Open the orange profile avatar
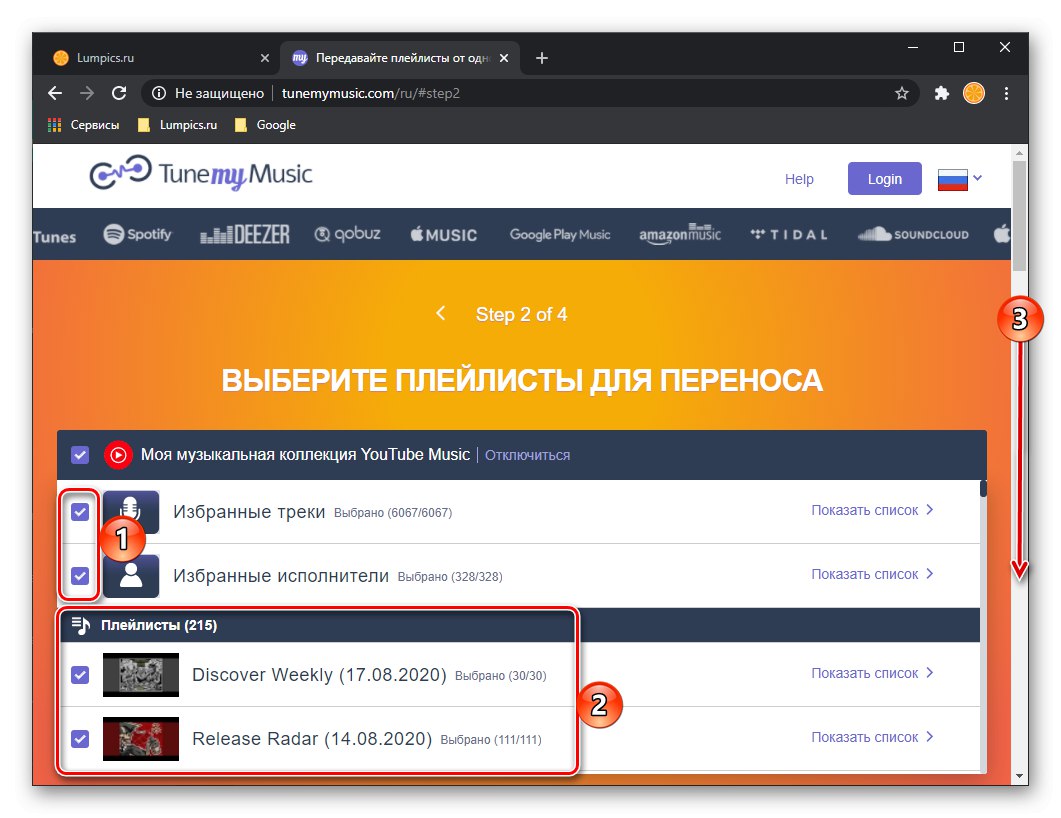The height and width of the screenshot is (818, 1061). coord(974,93)
